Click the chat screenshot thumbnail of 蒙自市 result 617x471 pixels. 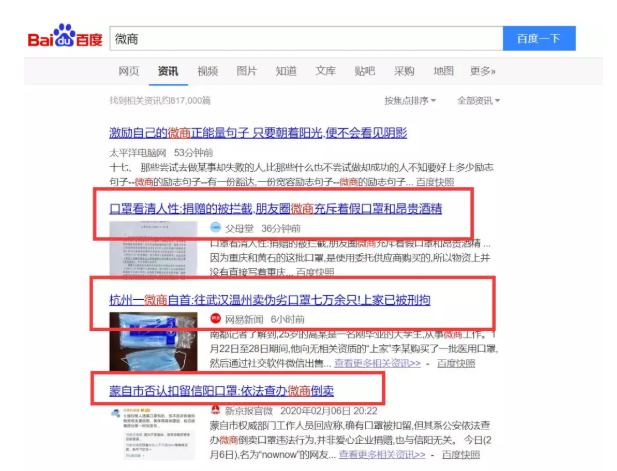[x=153, y=434]
